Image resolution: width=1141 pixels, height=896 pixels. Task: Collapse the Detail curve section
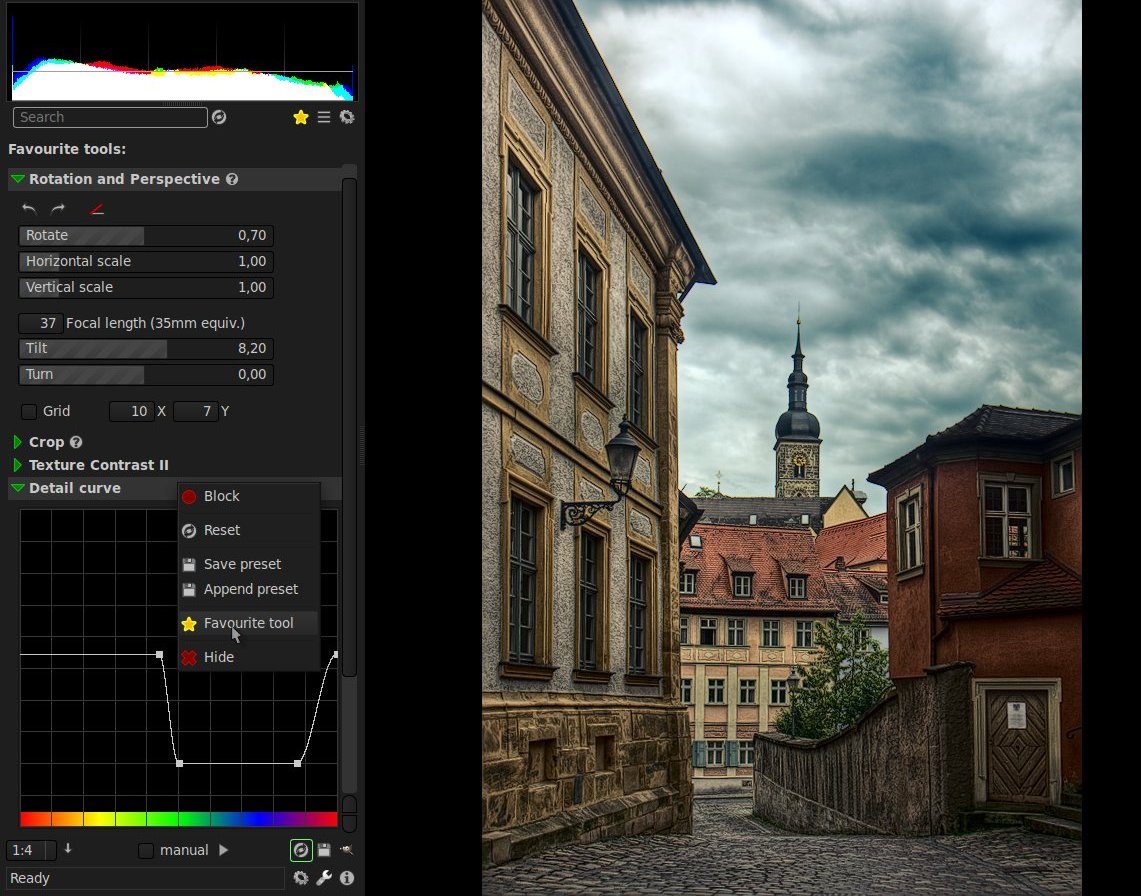coord(17,488)
